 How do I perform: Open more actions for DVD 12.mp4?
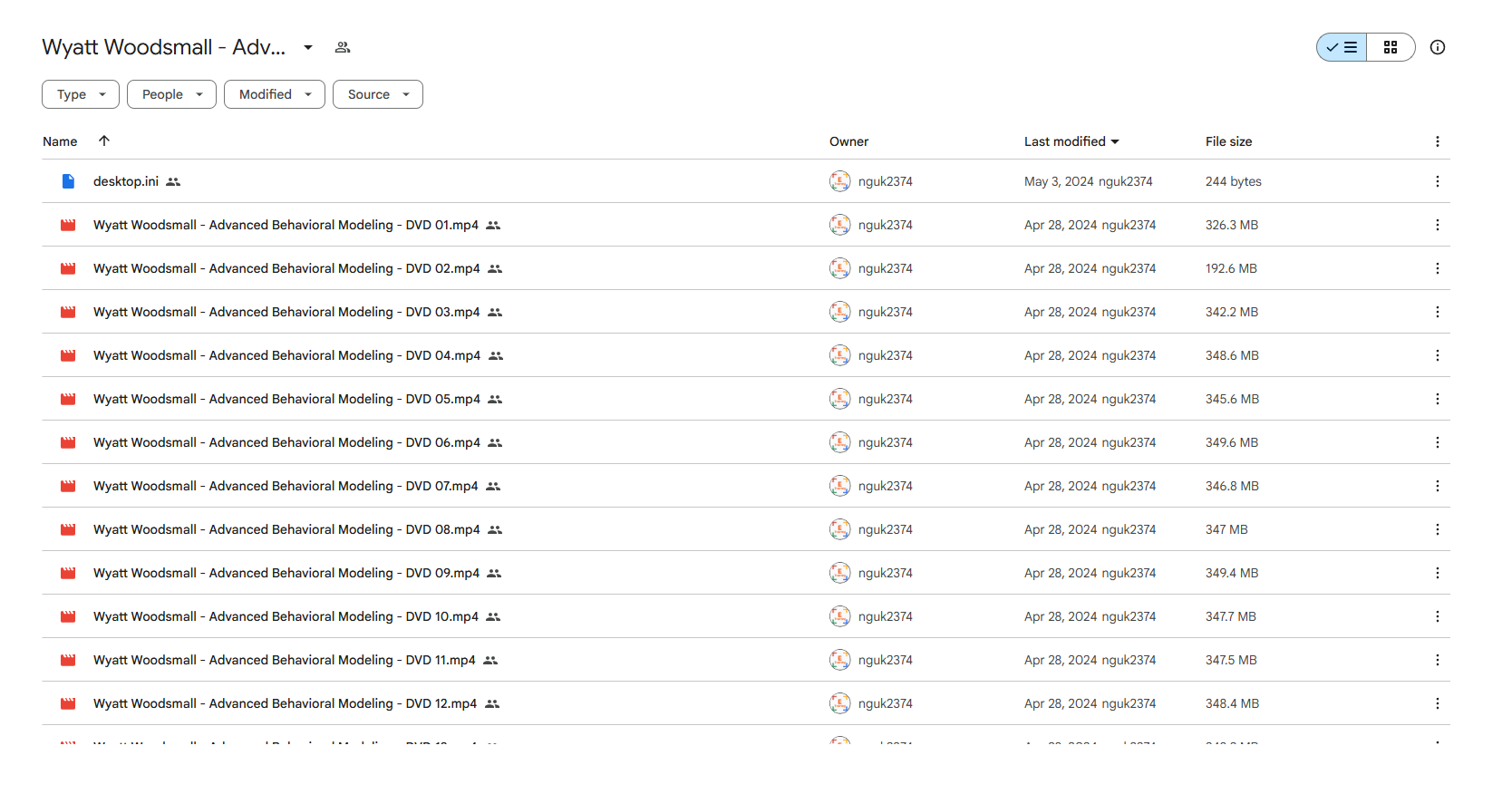[x=1438, y=703]
